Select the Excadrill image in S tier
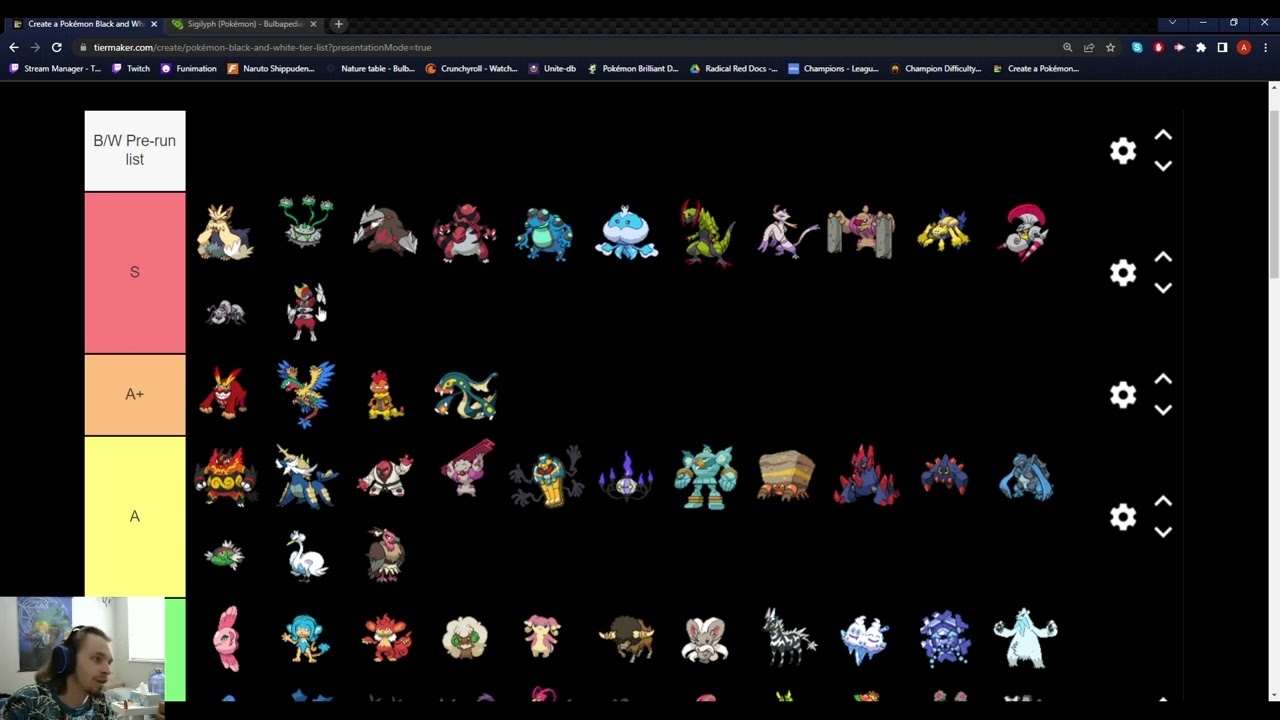Image resolution: width=1280 pixels, height=720 pixels. (x=385, y=232)
